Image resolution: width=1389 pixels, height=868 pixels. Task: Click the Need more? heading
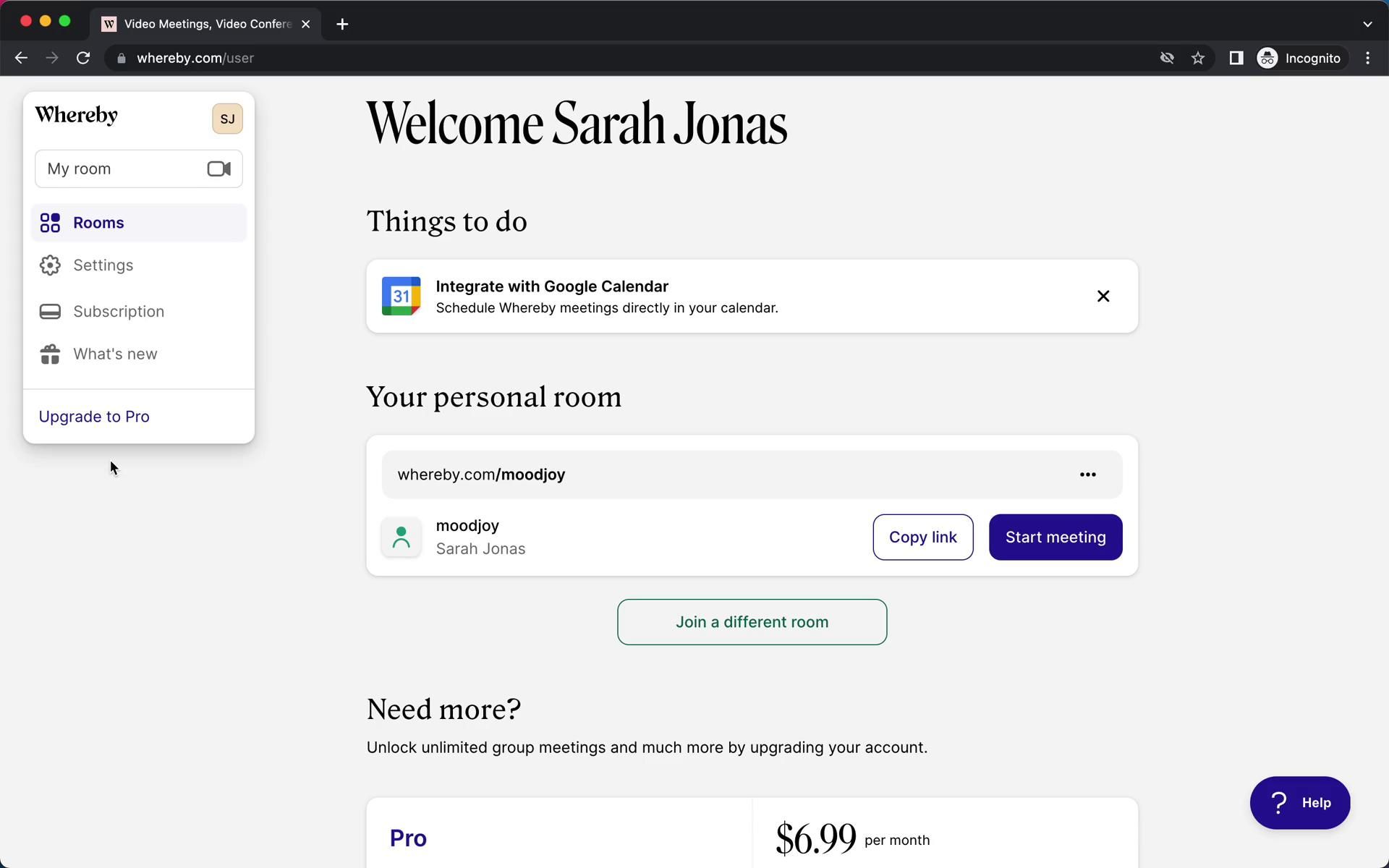coord(443,709)
